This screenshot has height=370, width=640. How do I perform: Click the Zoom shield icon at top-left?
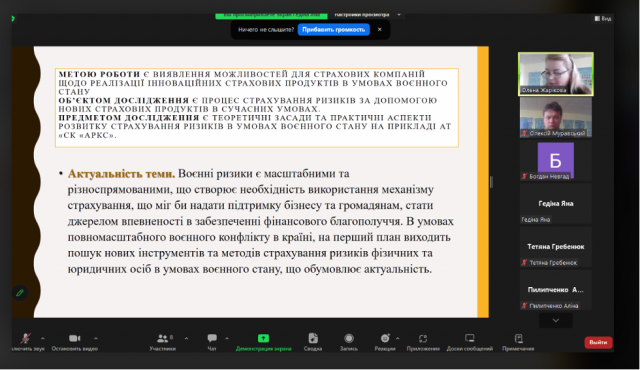13,18
